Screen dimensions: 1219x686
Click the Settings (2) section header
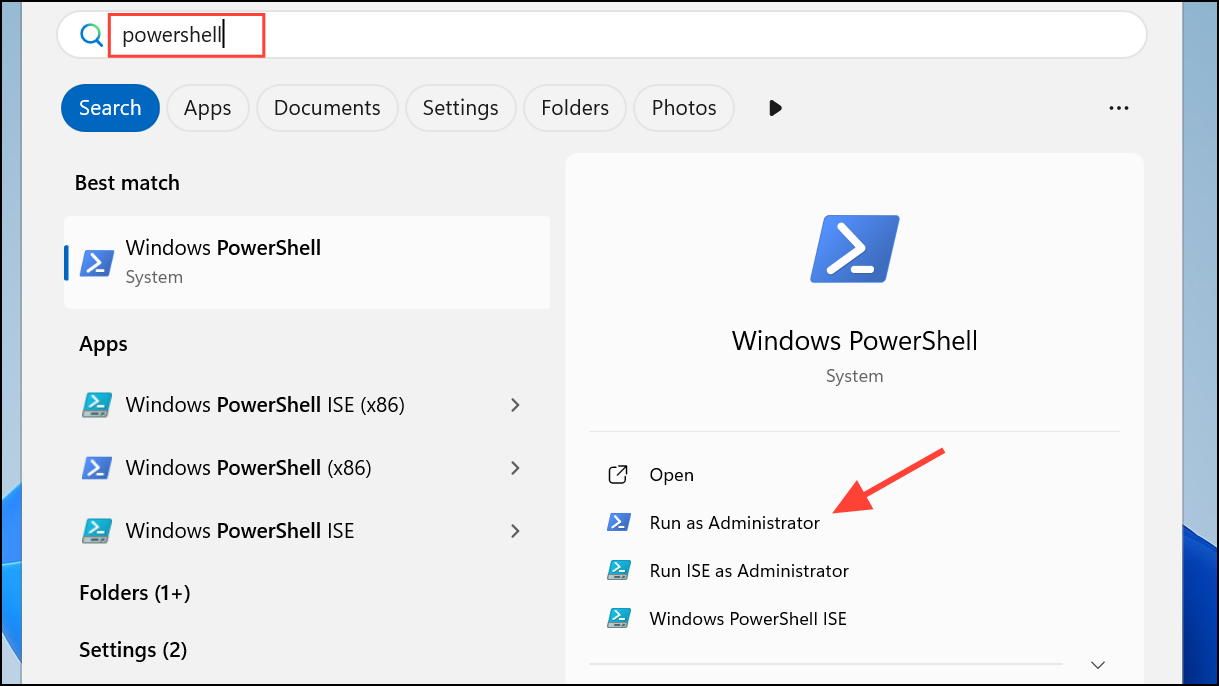coord(133,649)
